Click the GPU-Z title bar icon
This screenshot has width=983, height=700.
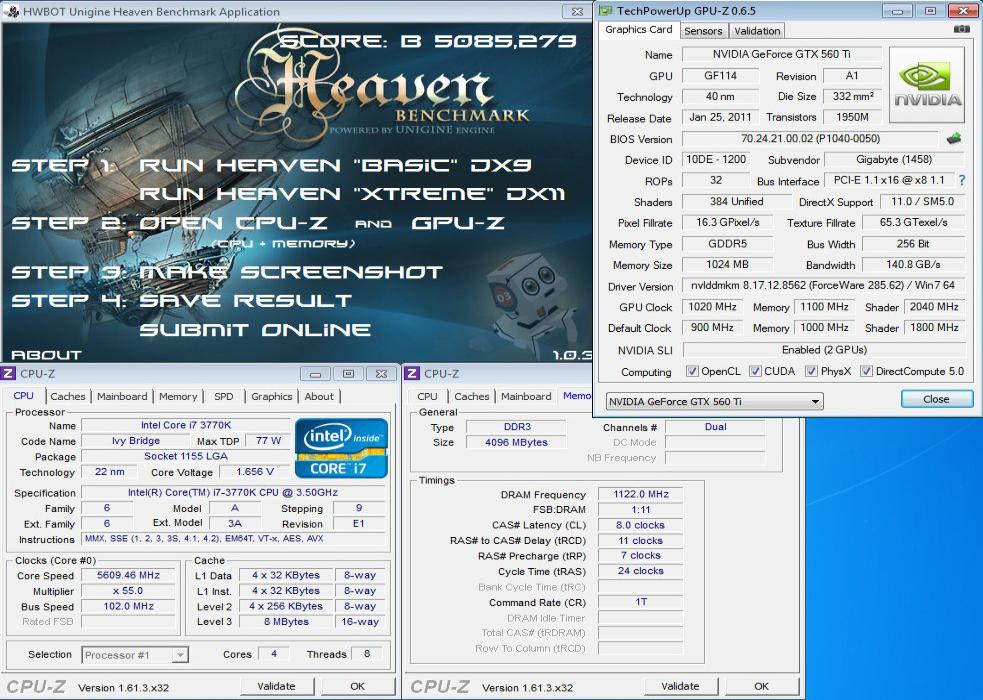pyautogui.click(x=606, y=11)
